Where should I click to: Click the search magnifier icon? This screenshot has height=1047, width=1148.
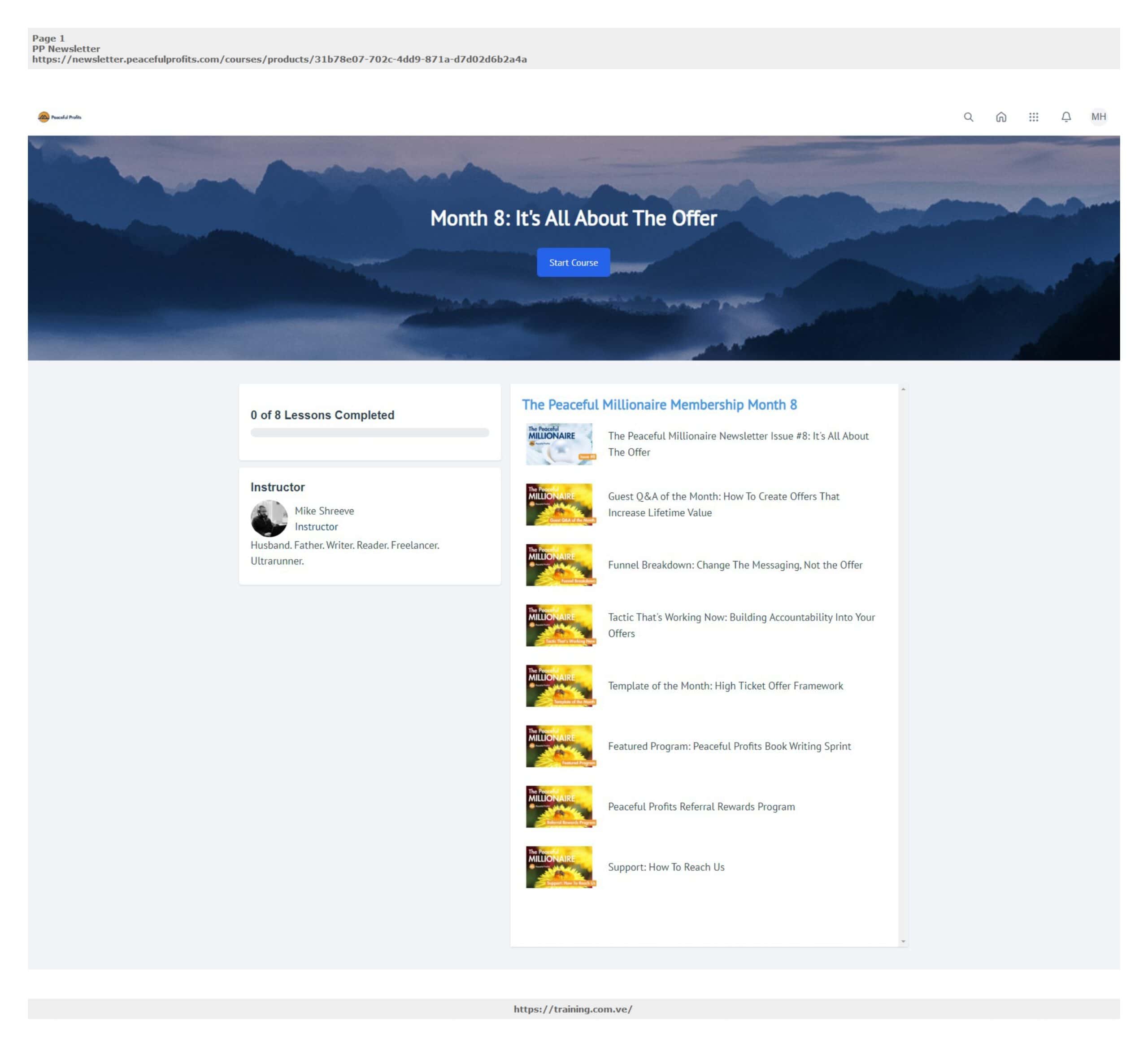968,117
